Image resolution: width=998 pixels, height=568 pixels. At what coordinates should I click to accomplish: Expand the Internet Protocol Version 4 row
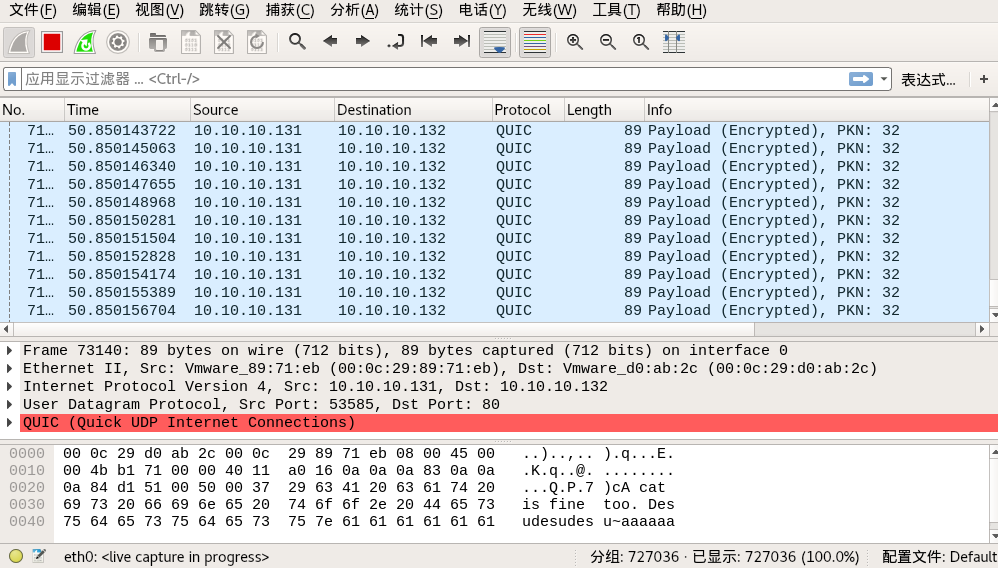pyautogui.click(x=10, y=386)
